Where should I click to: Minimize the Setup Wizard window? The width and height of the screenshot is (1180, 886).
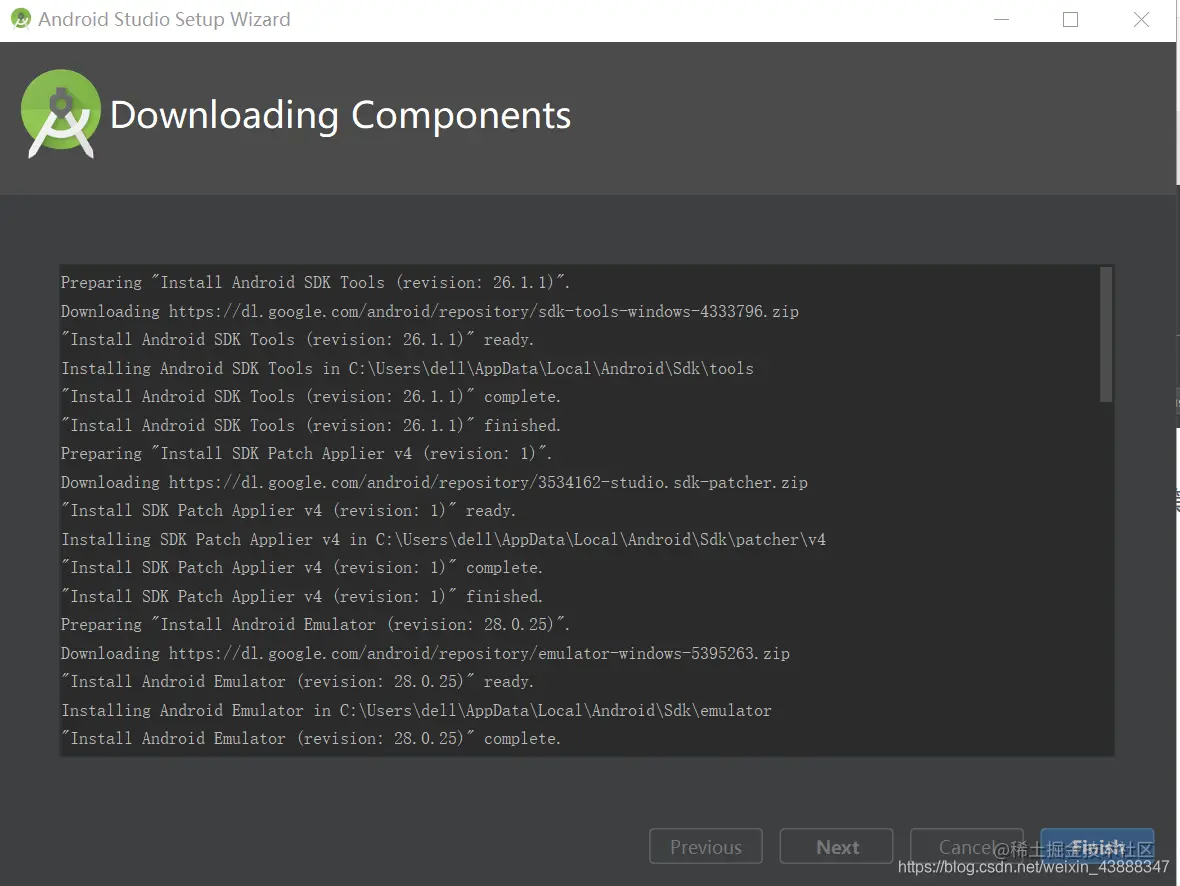click(x=999, y=19)
